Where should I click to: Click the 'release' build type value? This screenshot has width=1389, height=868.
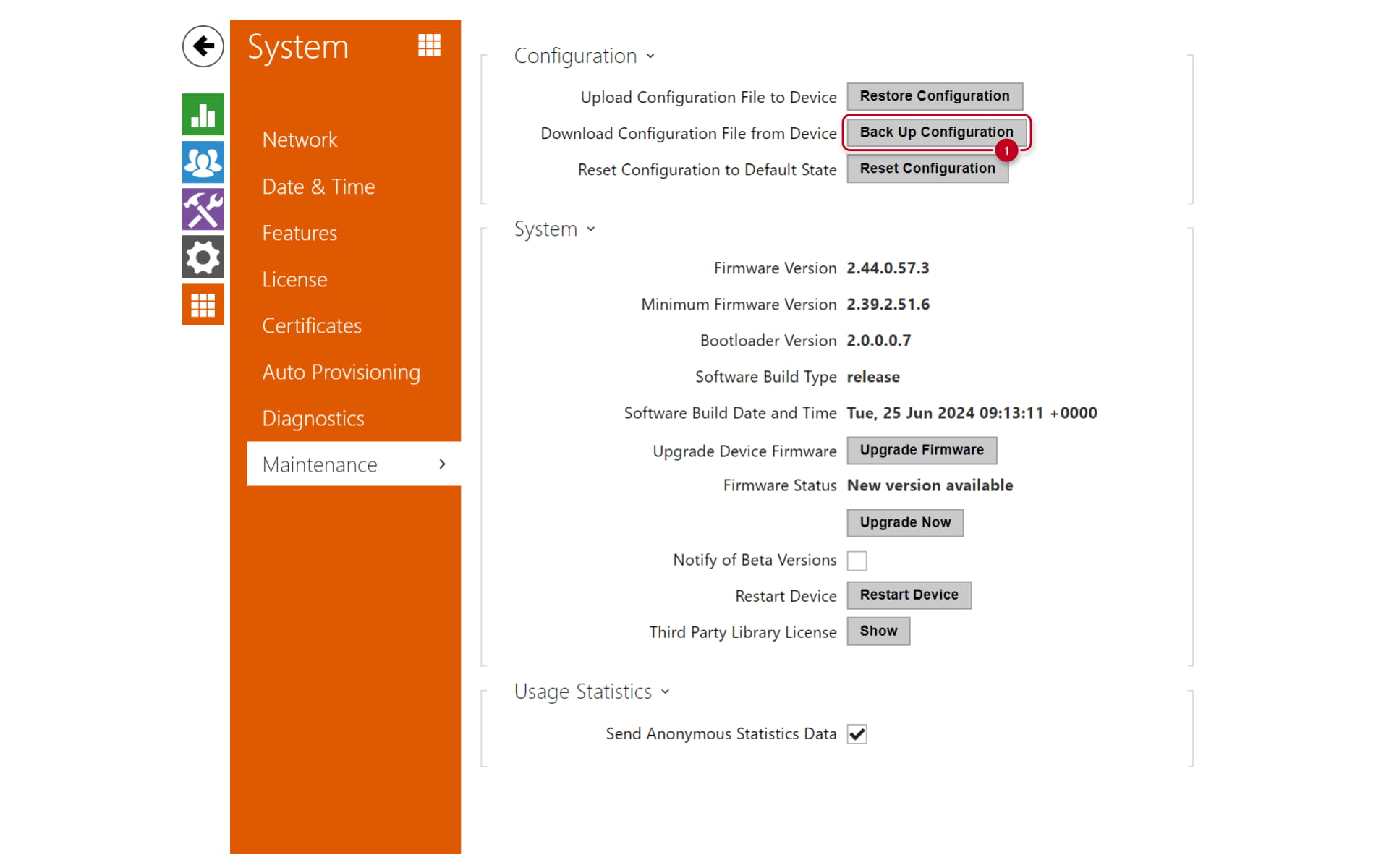tap(873, 377)
